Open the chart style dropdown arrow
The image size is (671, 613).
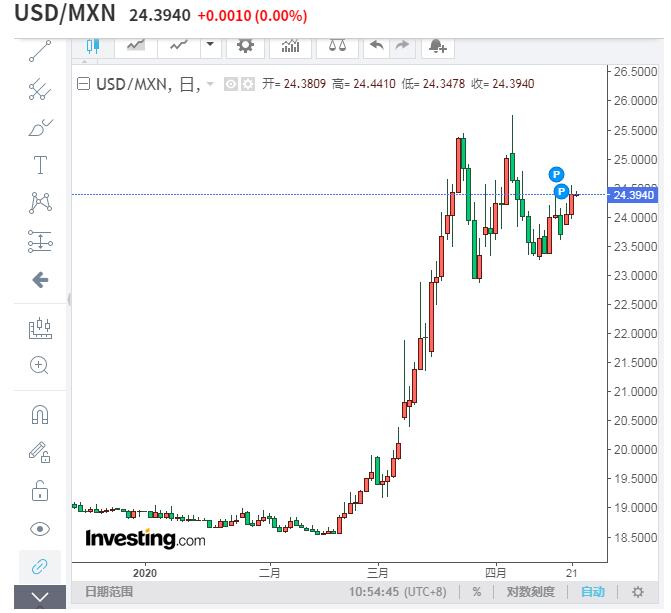(210, 45)
